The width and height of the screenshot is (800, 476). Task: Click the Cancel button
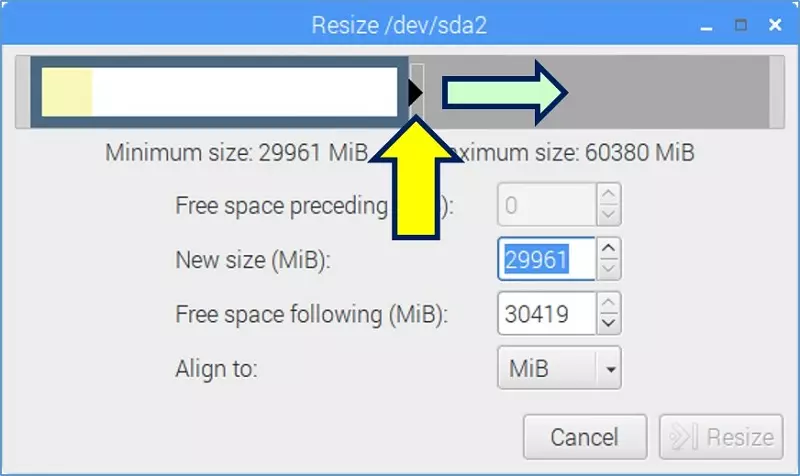(x=585, y=437)
